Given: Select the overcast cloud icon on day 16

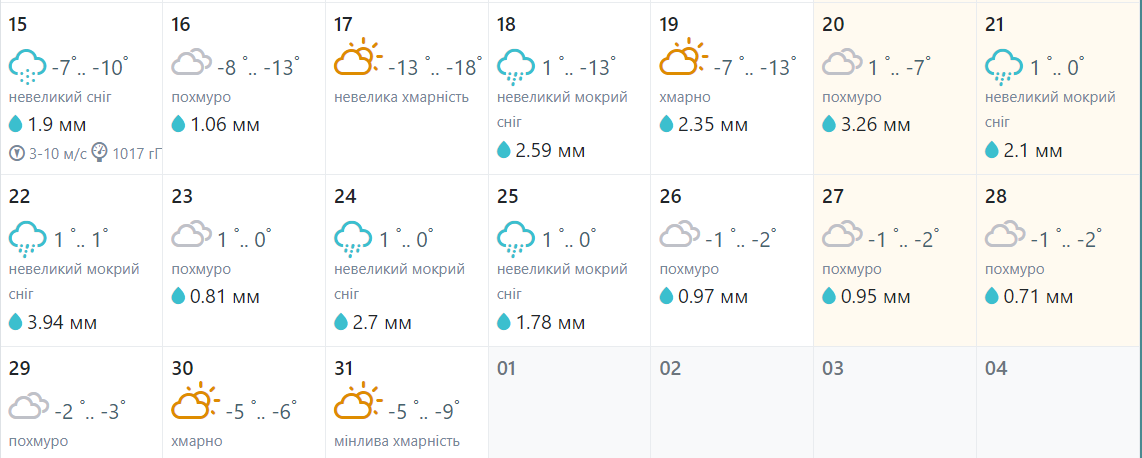Looking at the screenshot, I should point(192,64).
